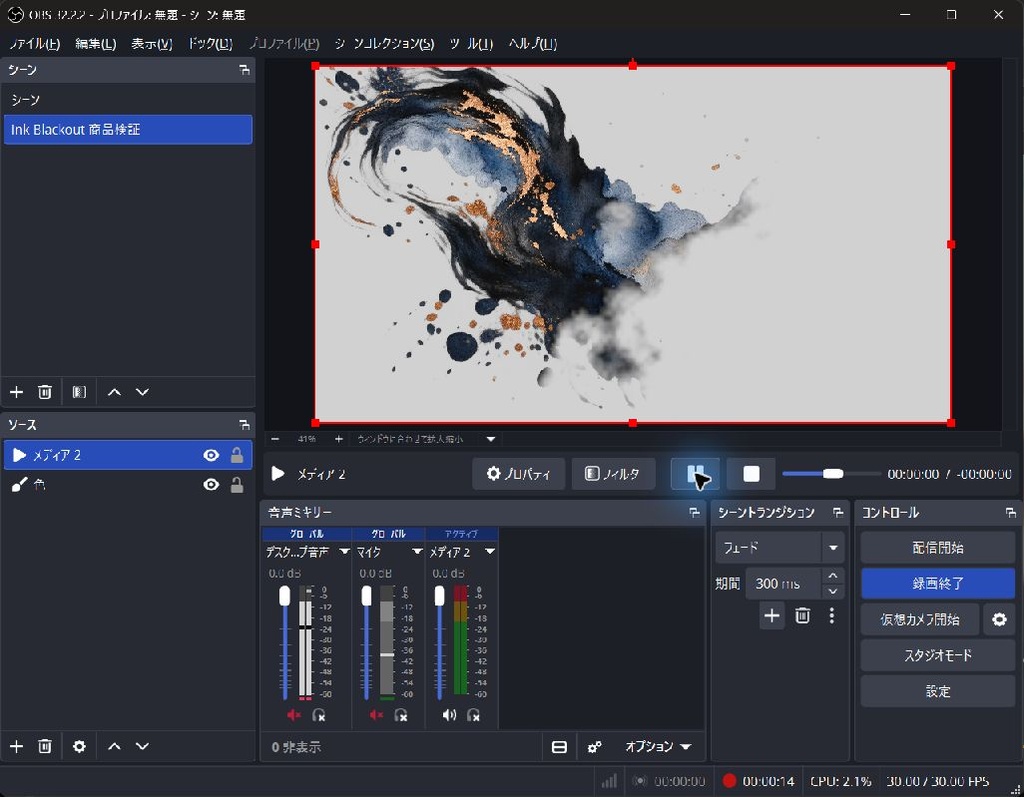Click 配信開始 button

pyautogui.click(x=938, y=547)
